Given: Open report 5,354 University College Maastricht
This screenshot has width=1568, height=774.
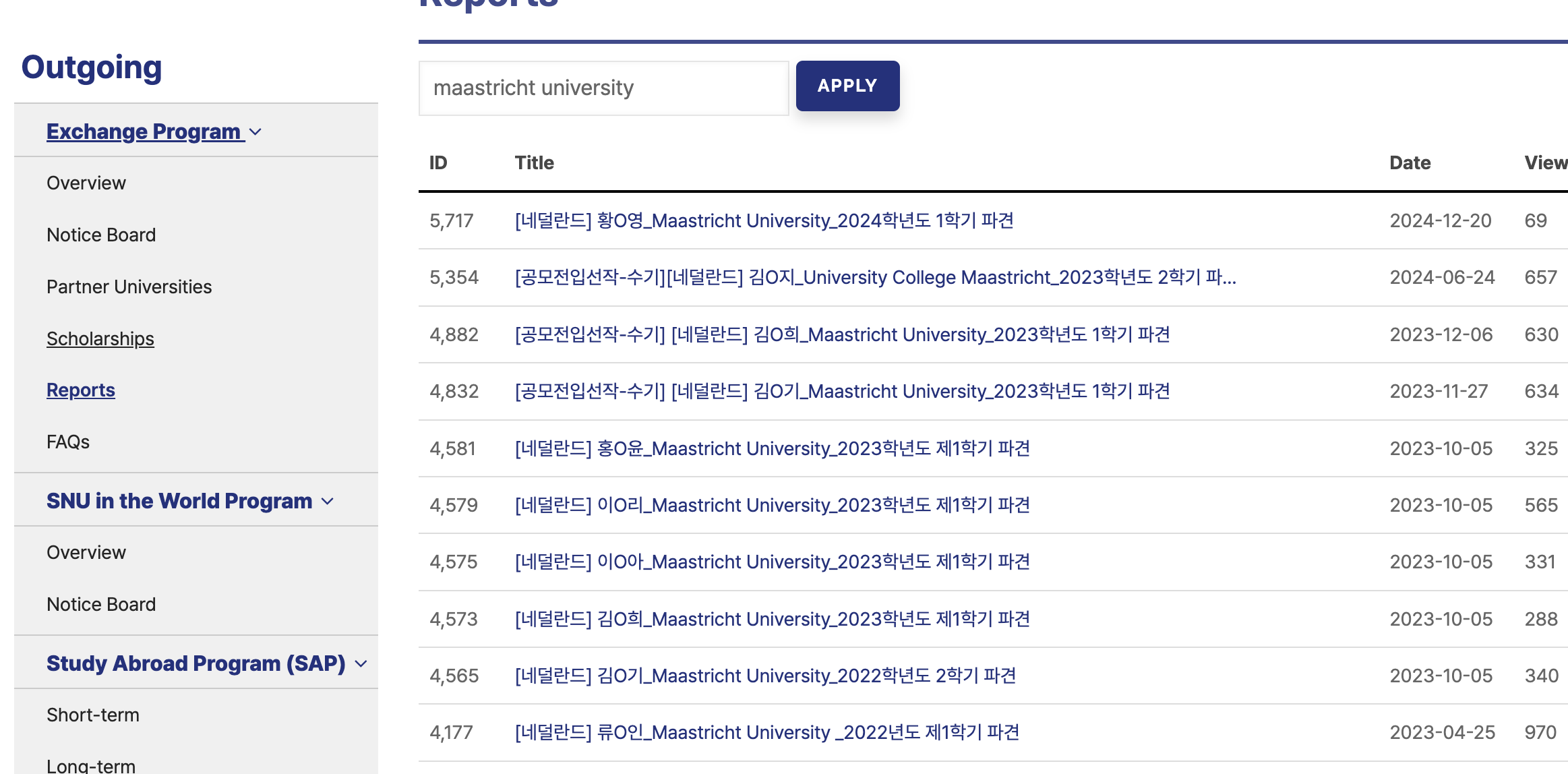Looking at the screenshot, I should tap(876, 278).
